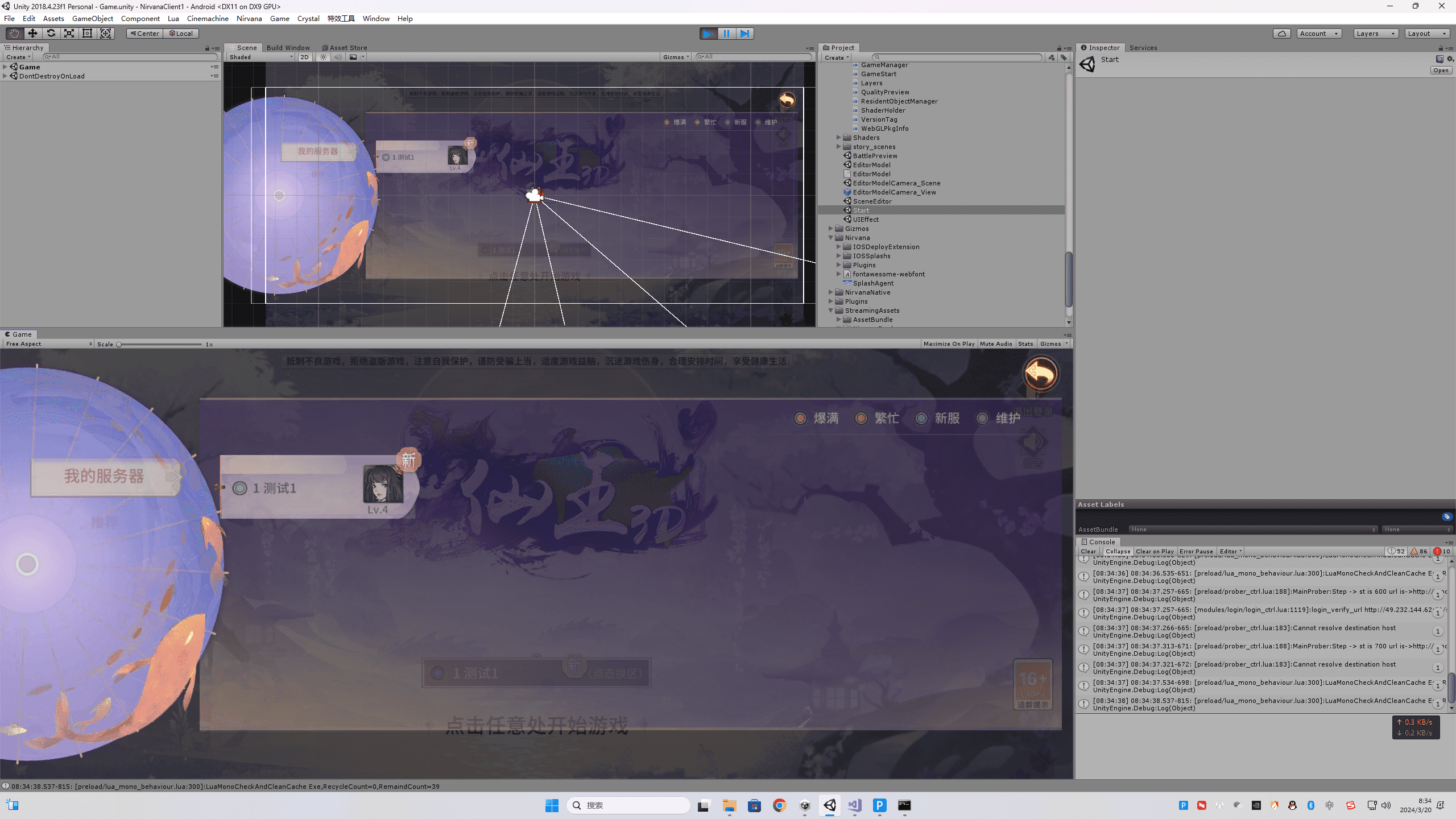The height and width of the screenshot is (819, 1456).
Task: Adjust the Game view Scale slider
Action: (119, 344)
